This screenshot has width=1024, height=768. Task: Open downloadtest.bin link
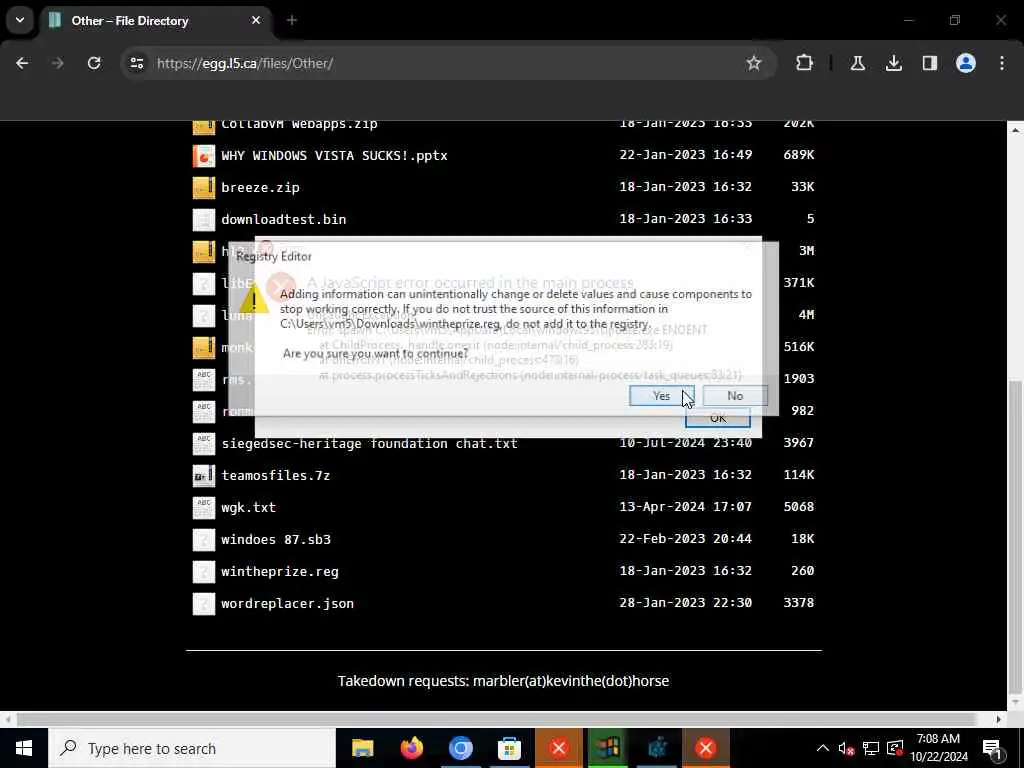(283, 219)
